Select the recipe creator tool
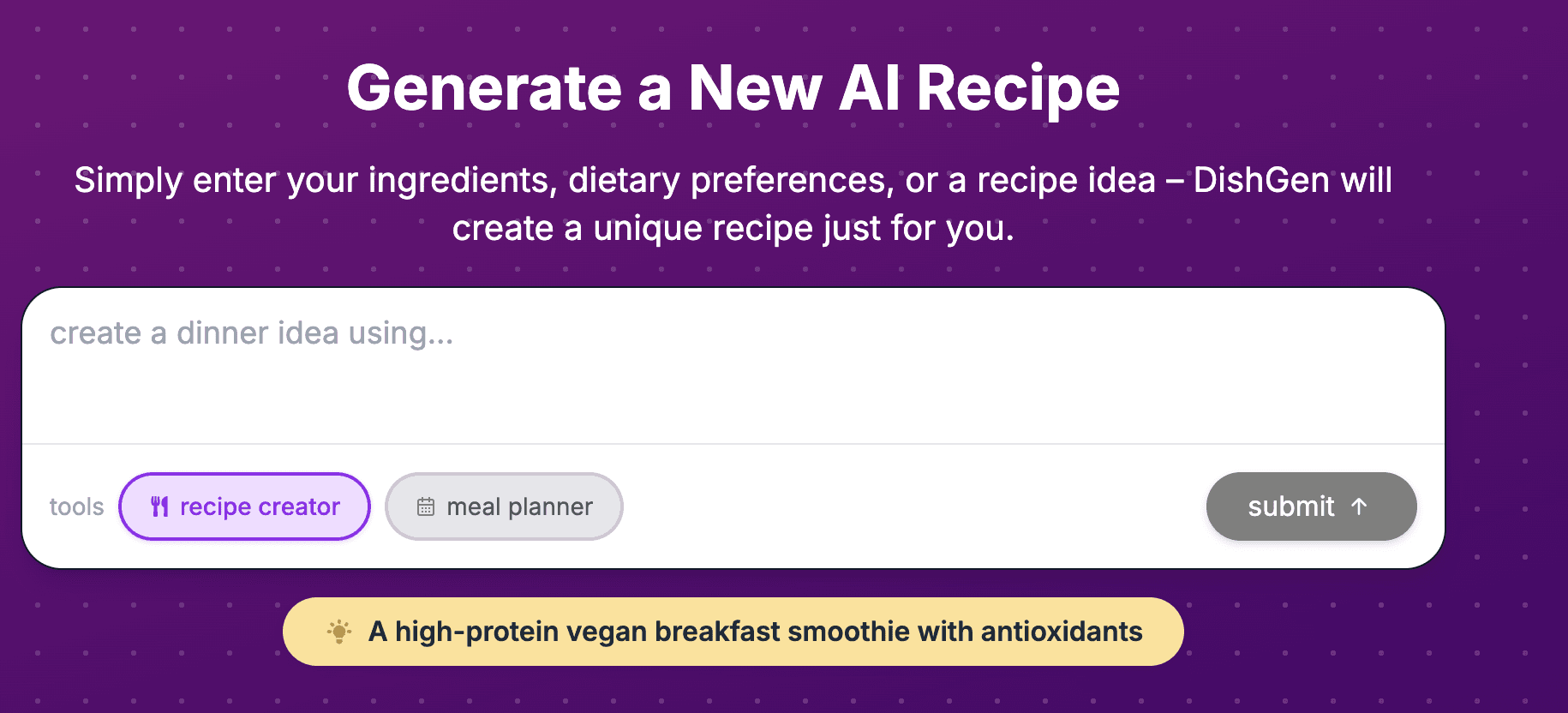 point(244,506)
